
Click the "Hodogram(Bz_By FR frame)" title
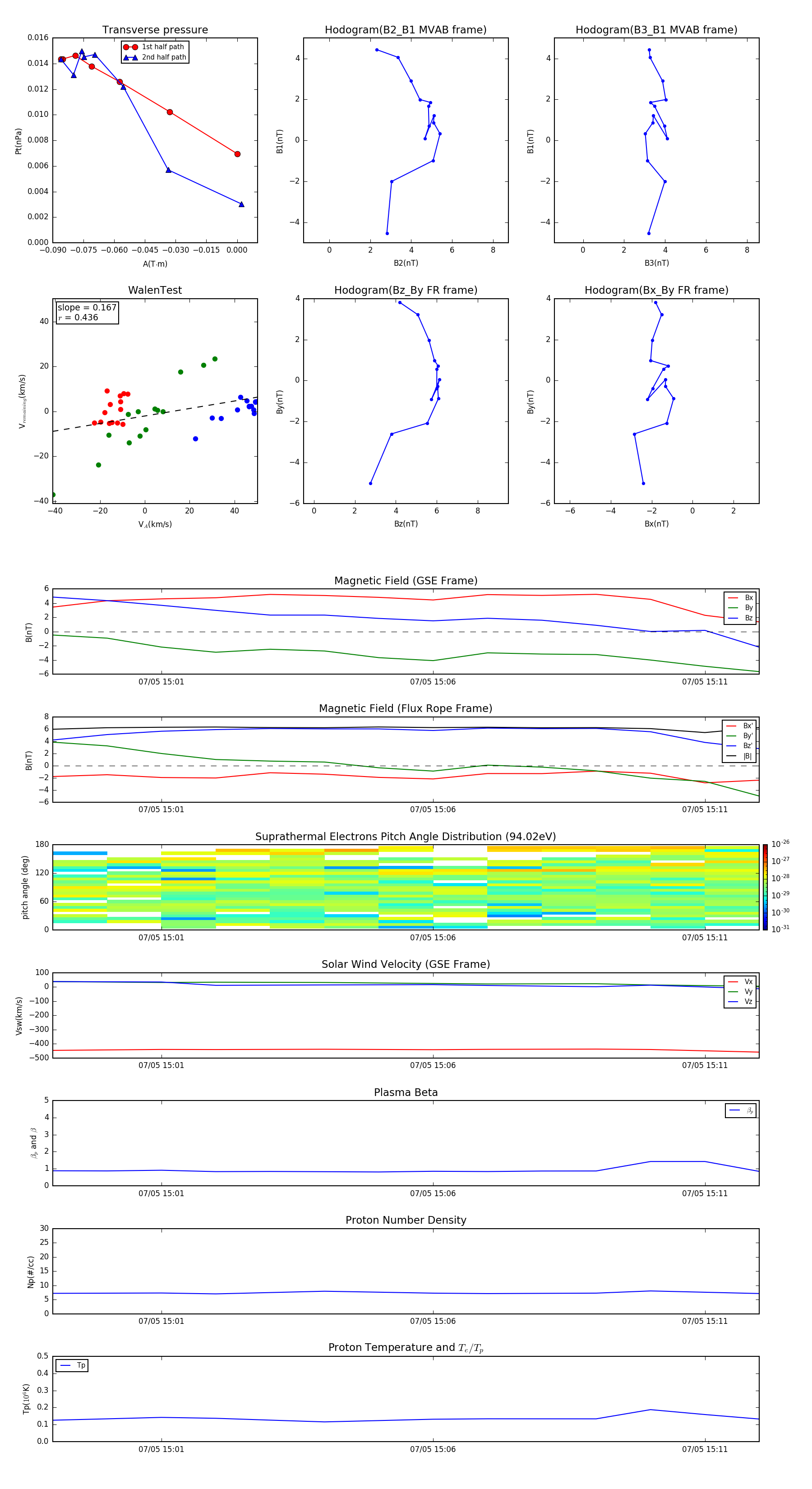tap(406, 290)
